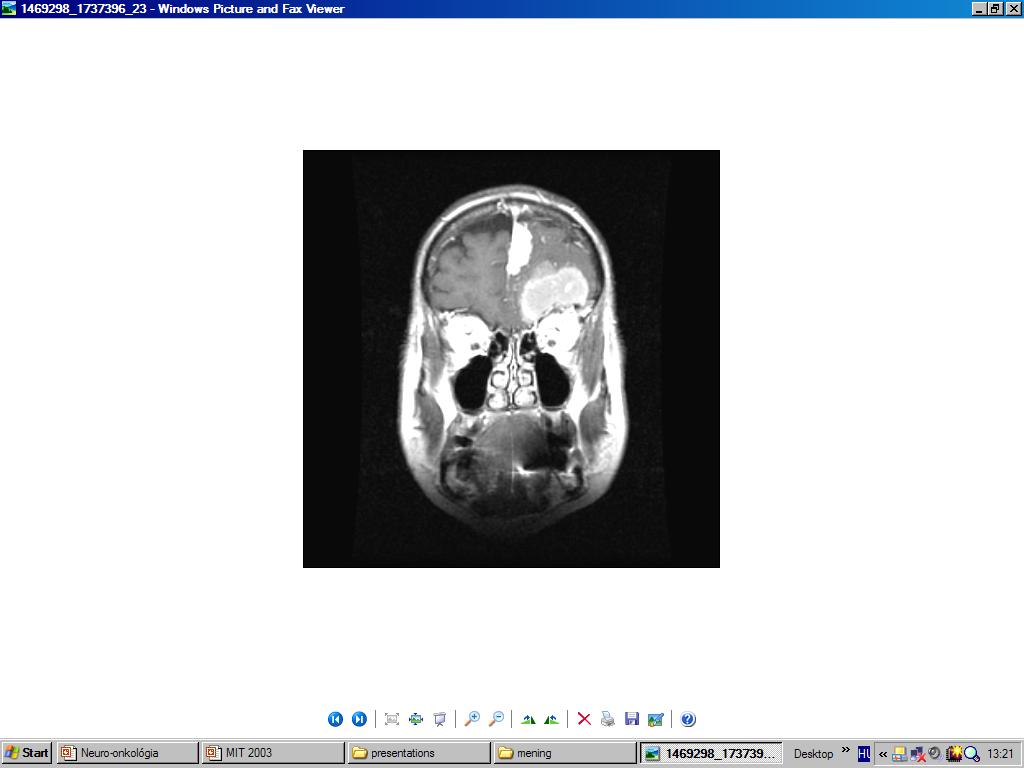
Task: Zoom in on the MRI image
Action: 472,719
